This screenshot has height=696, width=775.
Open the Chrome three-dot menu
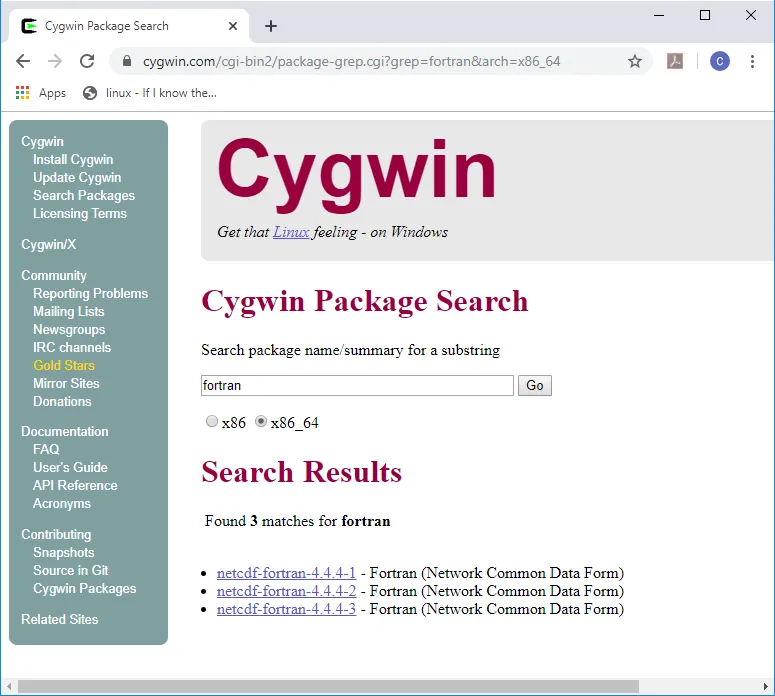point(752,61)
